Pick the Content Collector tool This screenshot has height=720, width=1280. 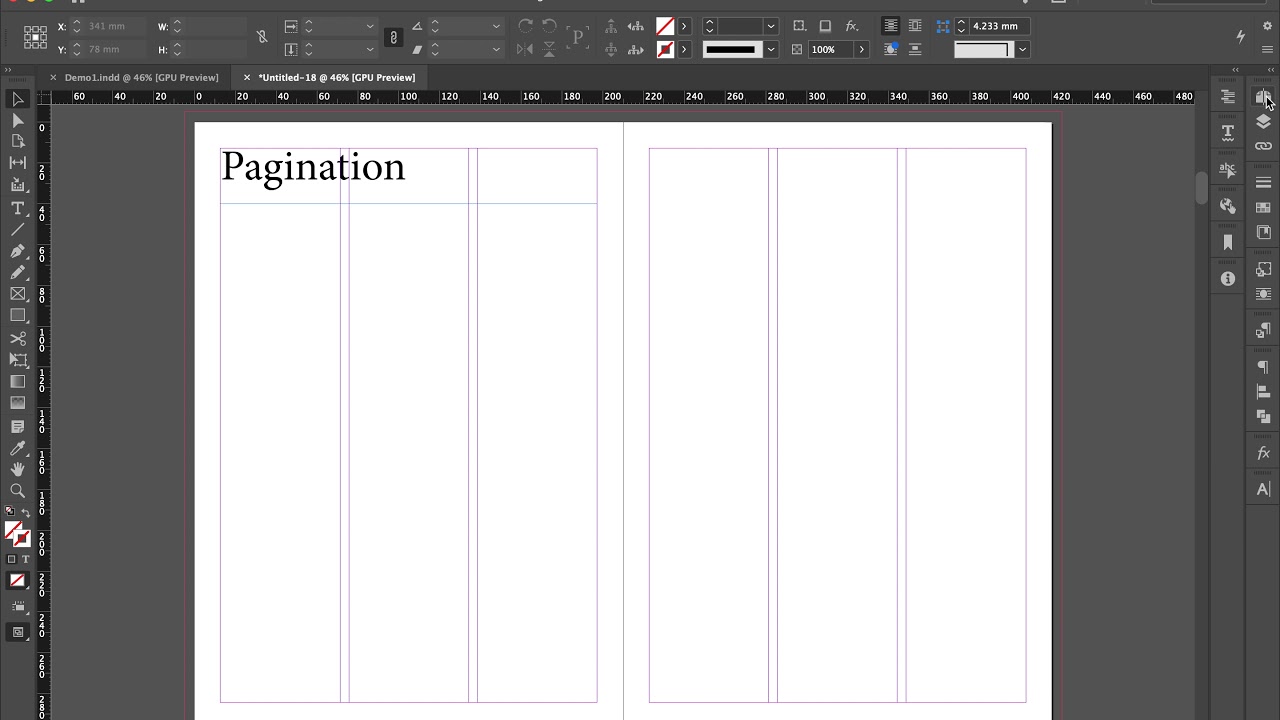(x=17, y=185)
